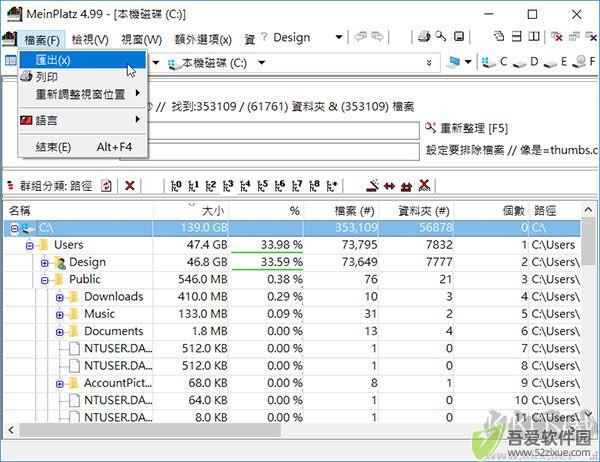Image resolution: width=600 pixels, height=462 pixels.
Task: Collapse the Public folder node
Action: [x=44, y=280]
